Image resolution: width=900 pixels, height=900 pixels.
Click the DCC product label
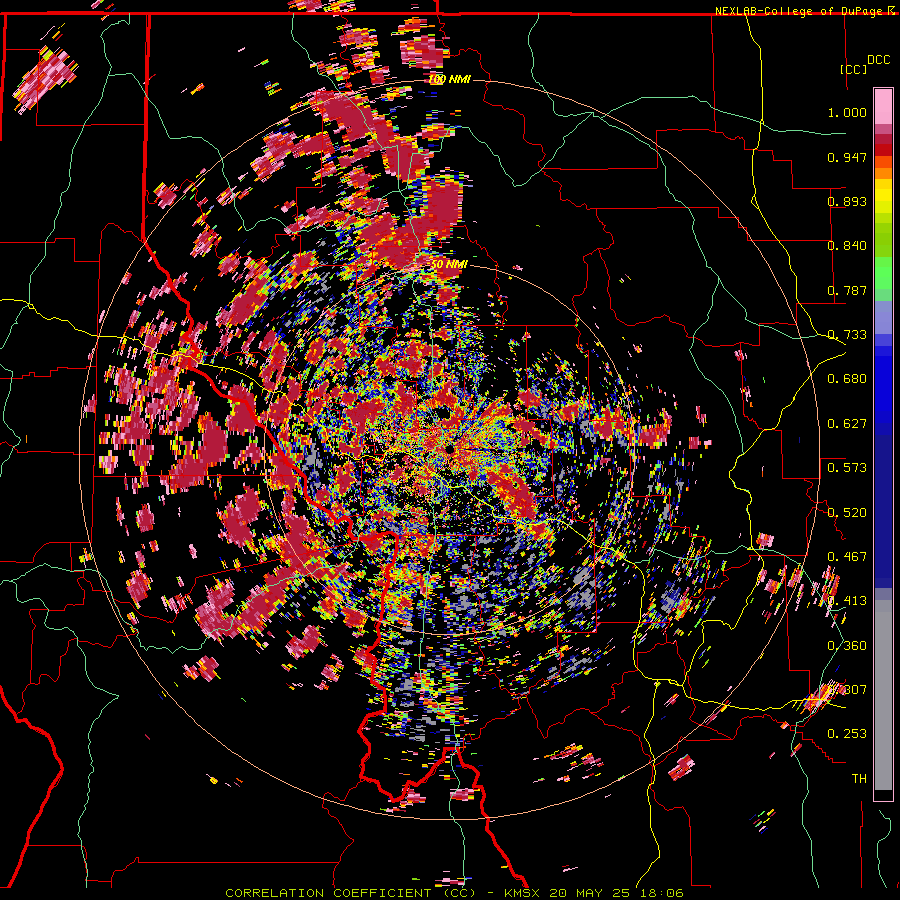coord(878,60)
